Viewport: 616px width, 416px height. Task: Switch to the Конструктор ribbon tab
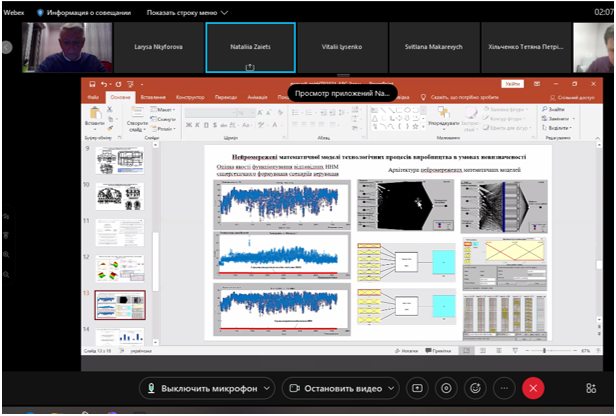pyautogui.click(x=190, y=97)
